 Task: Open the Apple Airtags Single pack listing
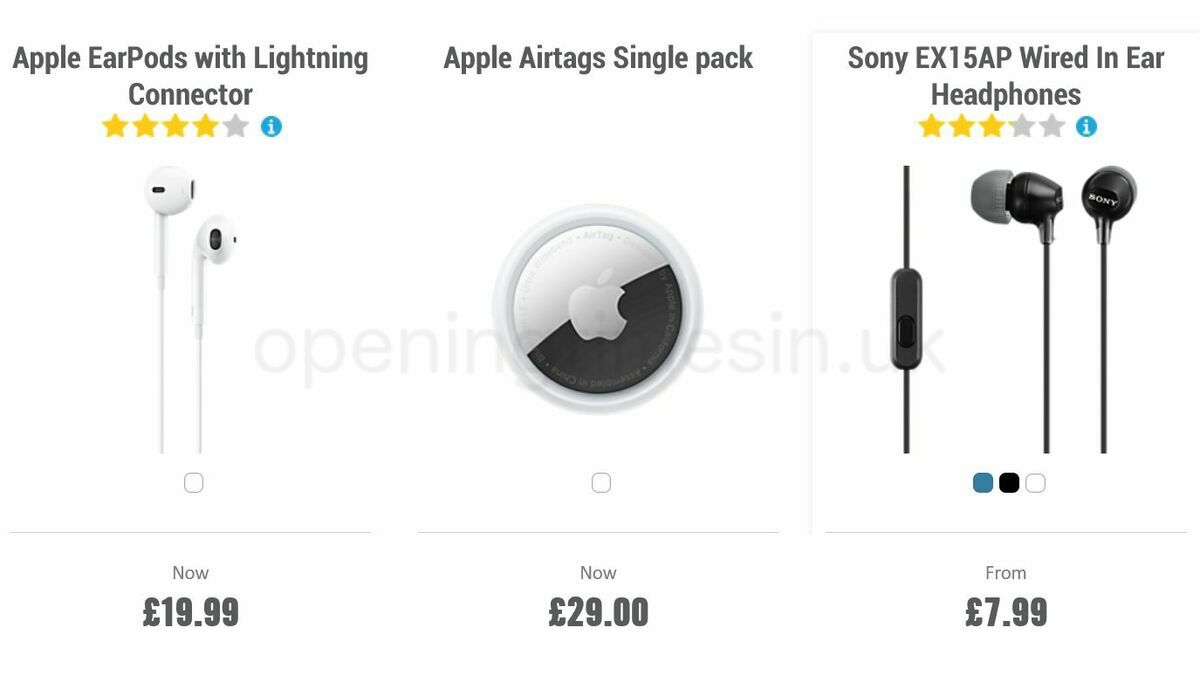coord(598,57)
